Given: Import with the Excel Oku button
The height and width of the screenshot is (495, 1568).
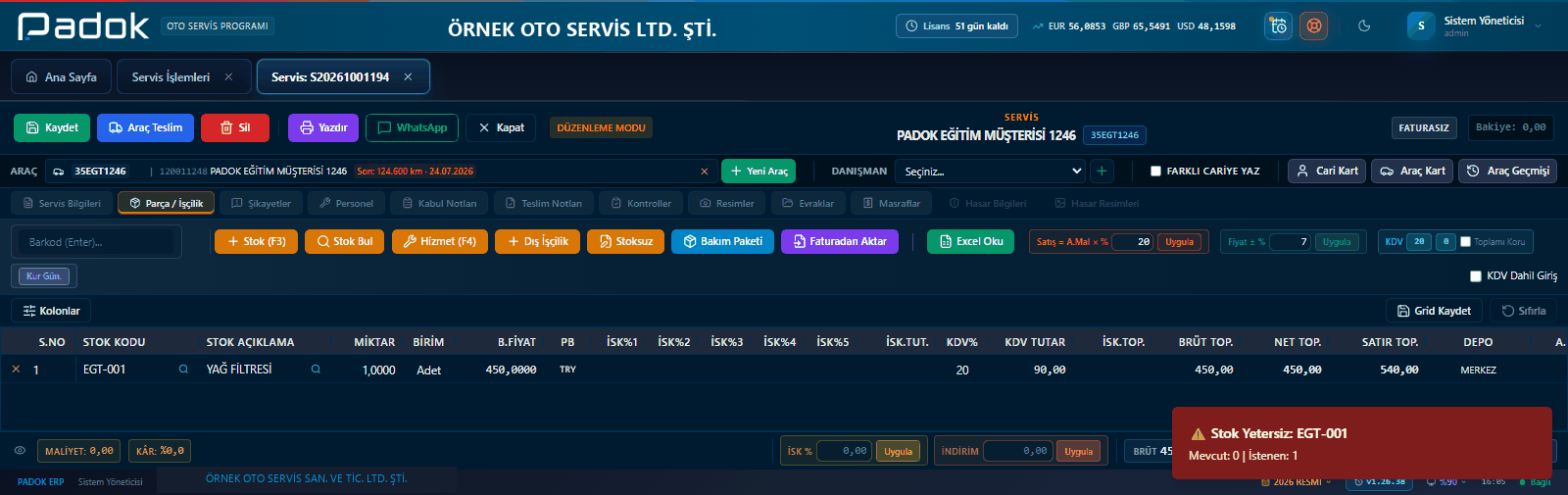Looking at the screenshot, I should [x=970, y=241].
